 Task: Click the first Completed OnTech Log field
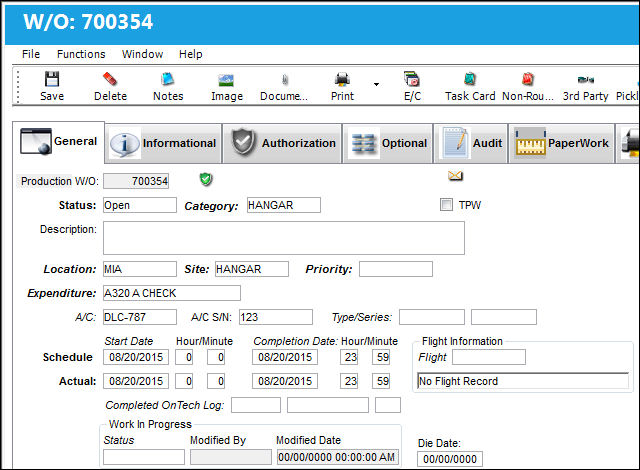[x=256, y=405]
